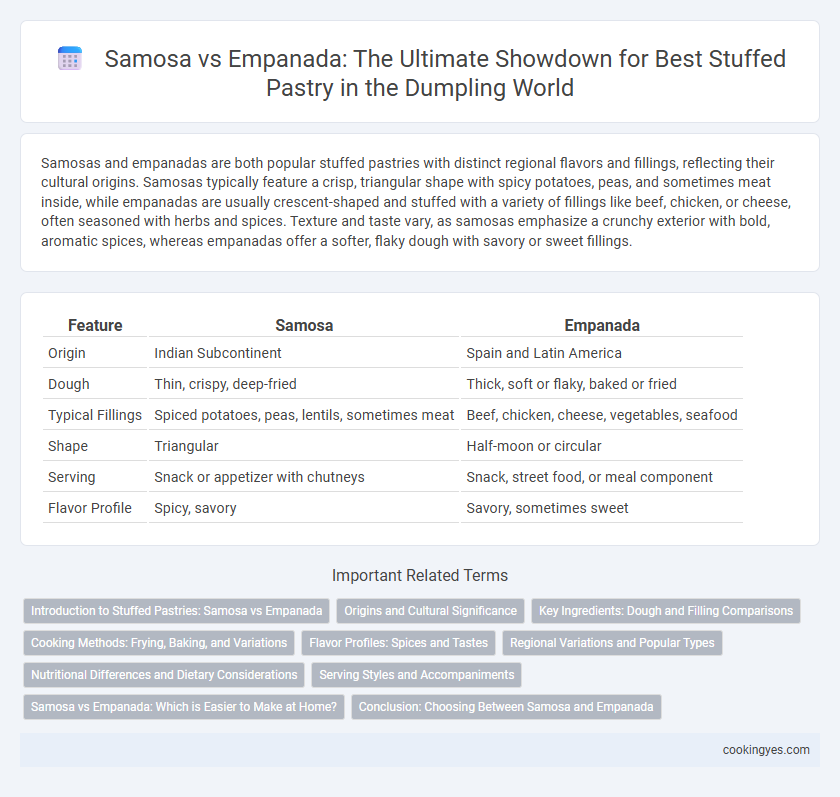Select the 'Origins and Cultural Significance' tag
Viewport: 840px width, 797px height.
[430, 611]
